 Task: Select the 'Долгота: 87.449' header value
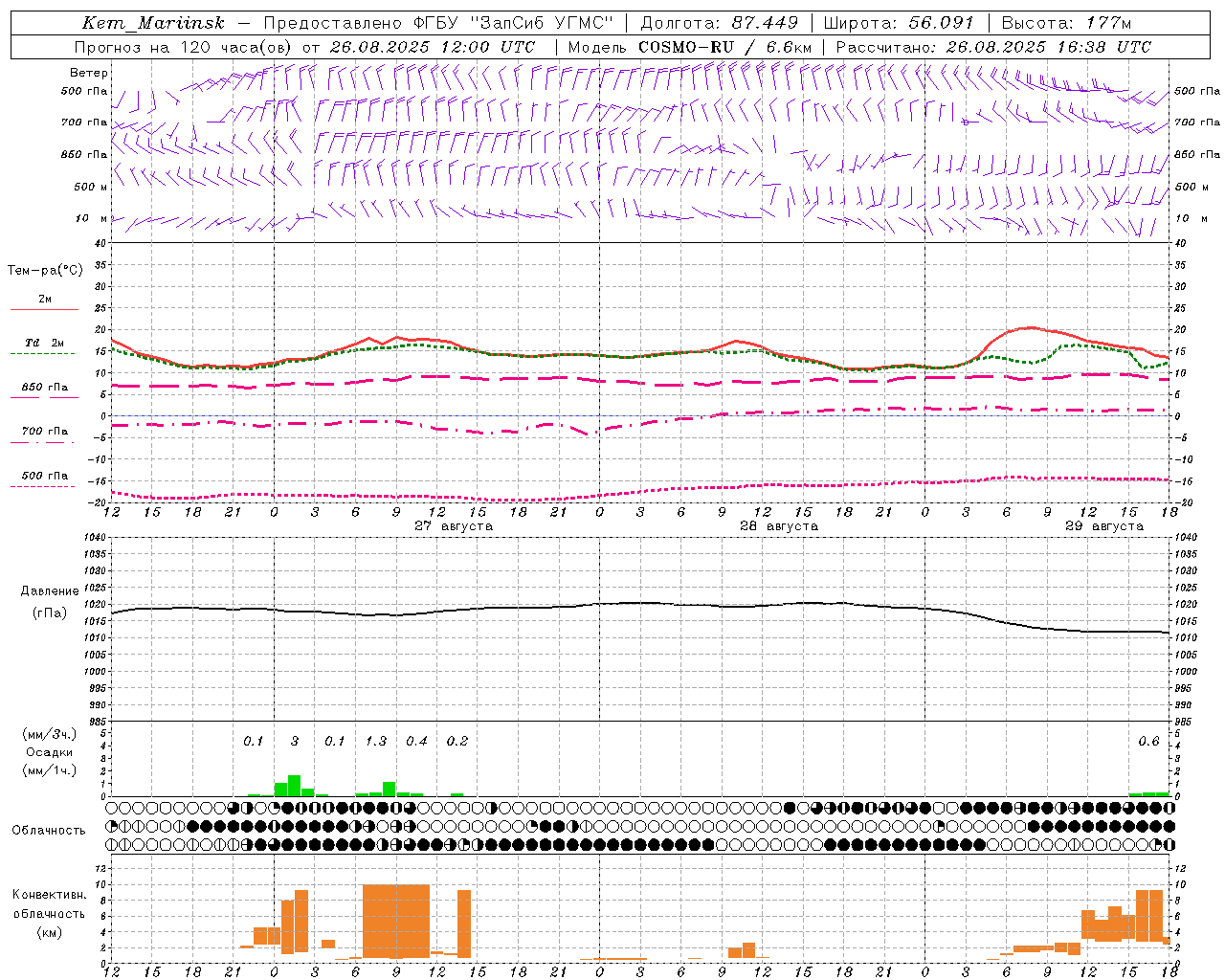(718, 23)
